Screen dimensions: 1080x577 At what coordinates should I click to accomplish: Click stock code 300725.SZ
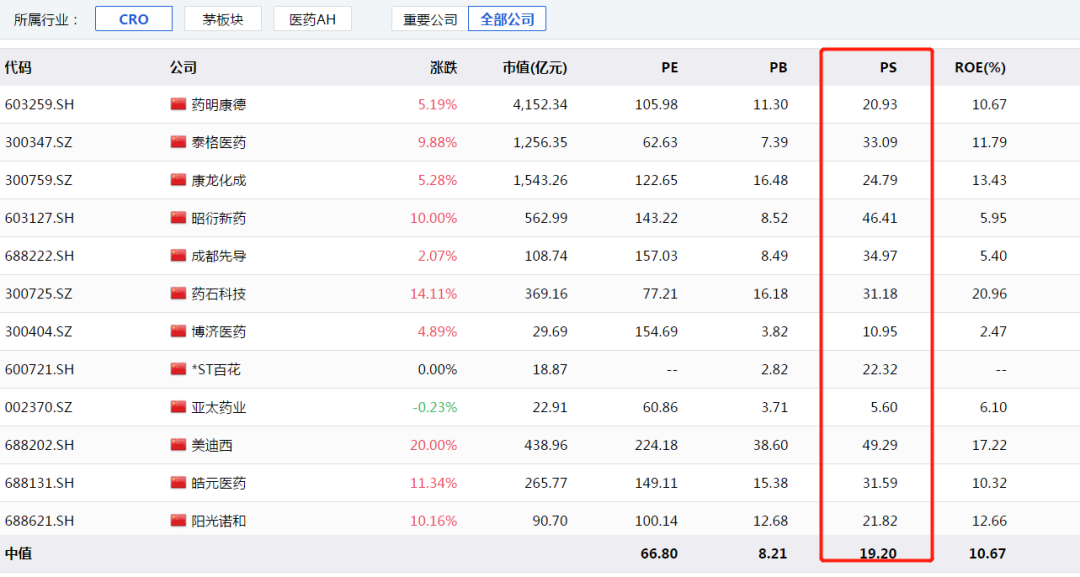pos(39,294)
